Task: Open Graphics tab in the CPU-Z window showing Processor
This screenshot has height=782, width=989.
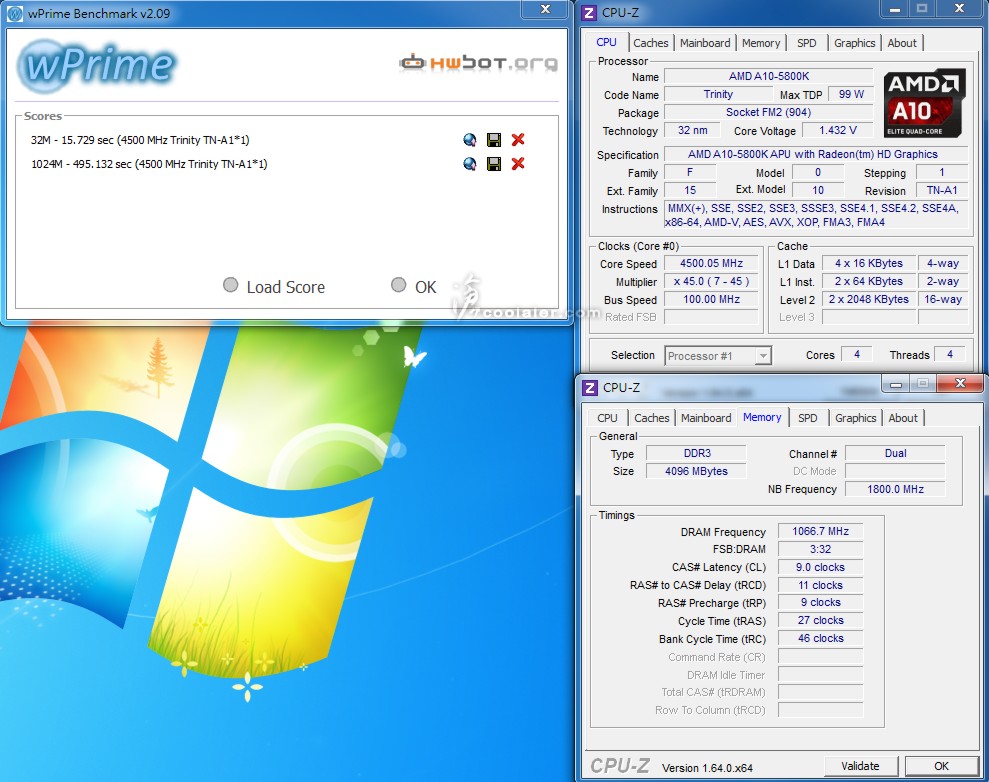Action: pyautogui.click(x=855, y=43)
